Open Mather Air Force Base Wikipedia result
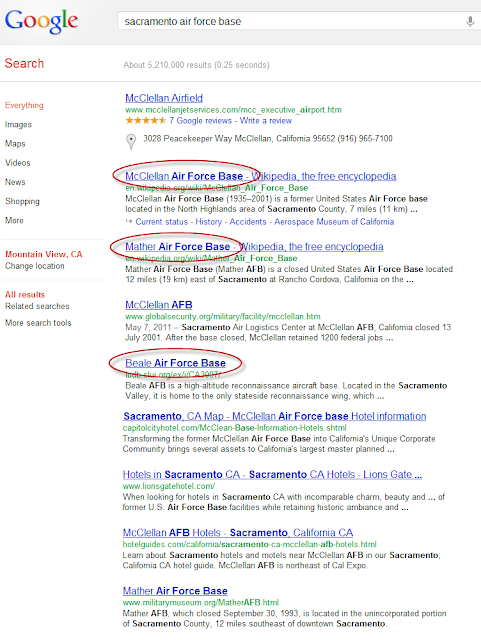 tap(254, 247)
